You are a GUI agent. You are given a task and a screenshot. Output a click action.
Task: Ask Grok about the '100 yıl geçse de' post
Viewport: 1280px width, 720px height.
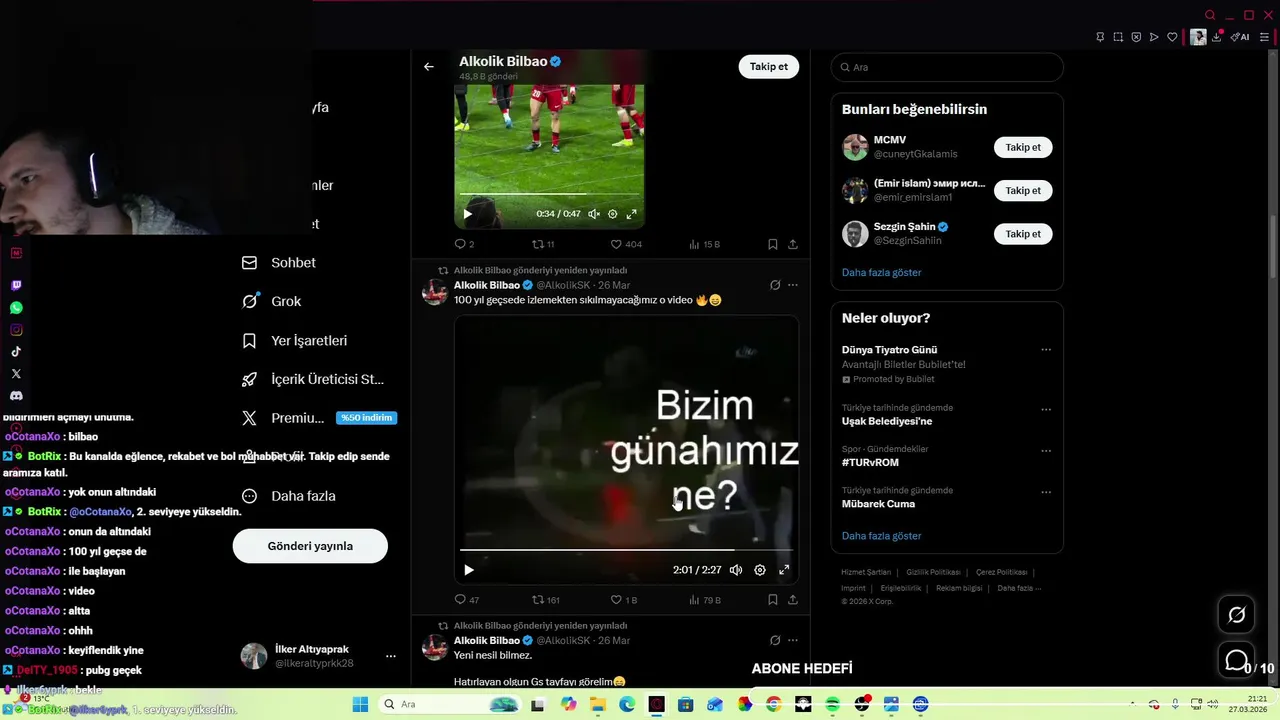click(x=775, y=285)
